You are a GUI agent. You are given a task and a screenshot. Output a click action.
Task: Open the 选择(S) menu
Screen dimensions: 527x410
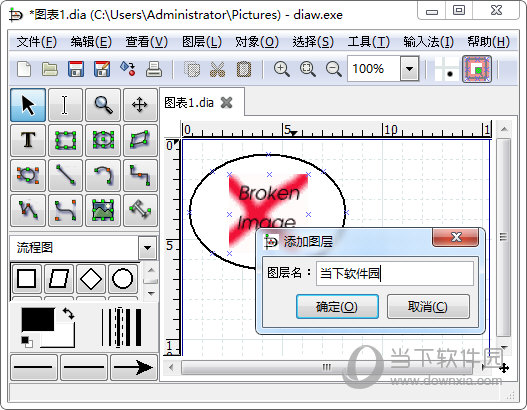click(313, 42)
